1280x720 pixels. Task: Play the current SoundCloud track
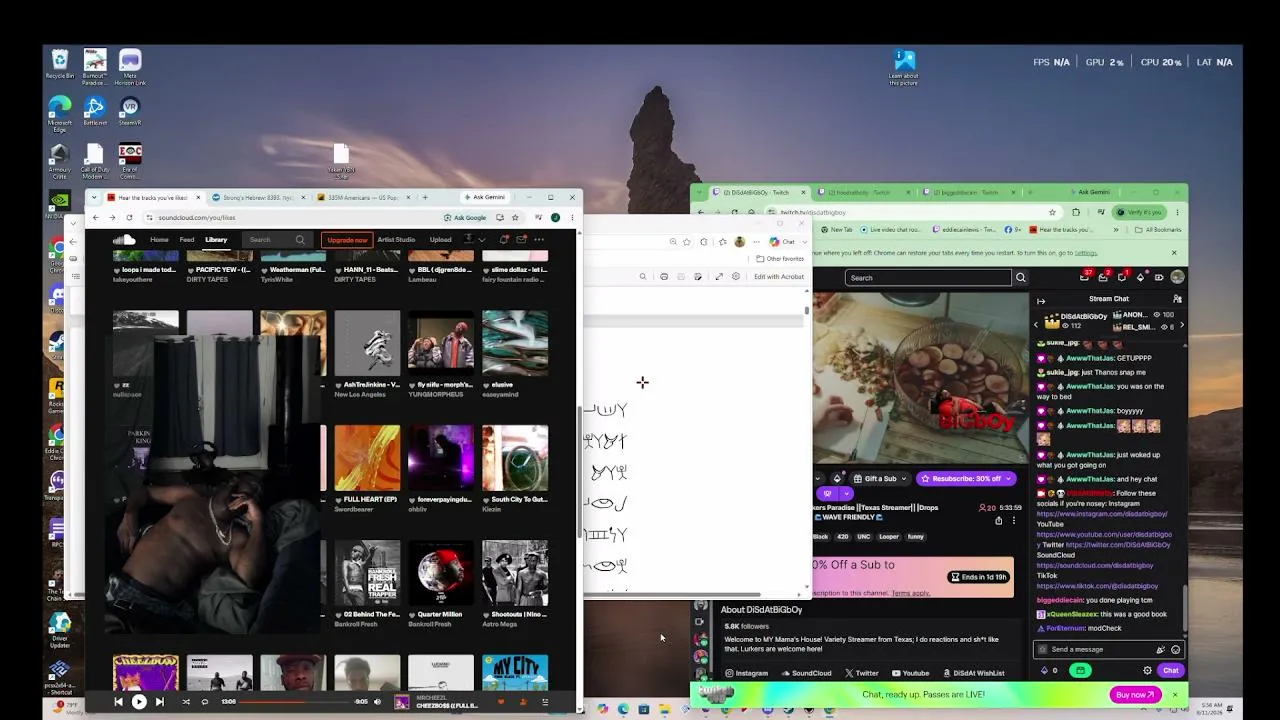[x=139, y=702]
